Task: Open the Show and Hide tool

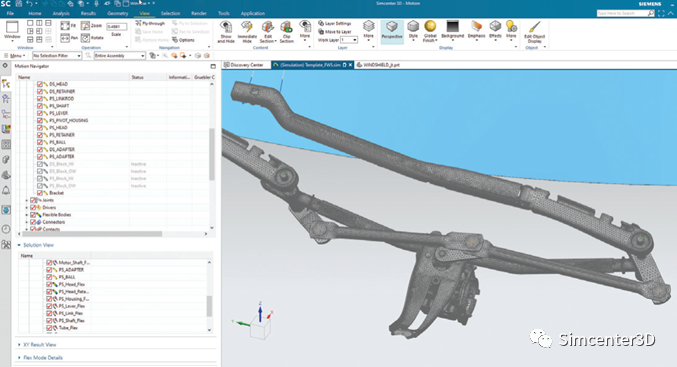Action: pos(226,31)
